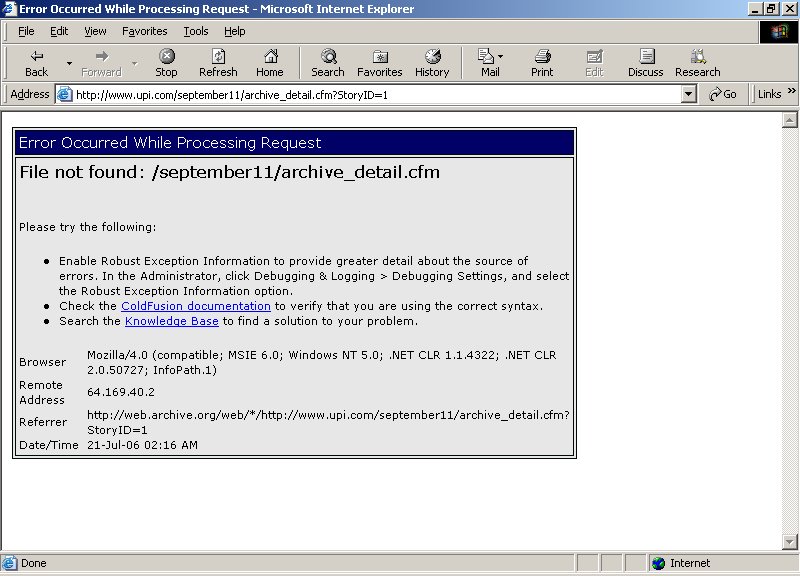800x576 pixels.
Task: Open the Forward history dropdown arrow
Action: tap(135, 63)
